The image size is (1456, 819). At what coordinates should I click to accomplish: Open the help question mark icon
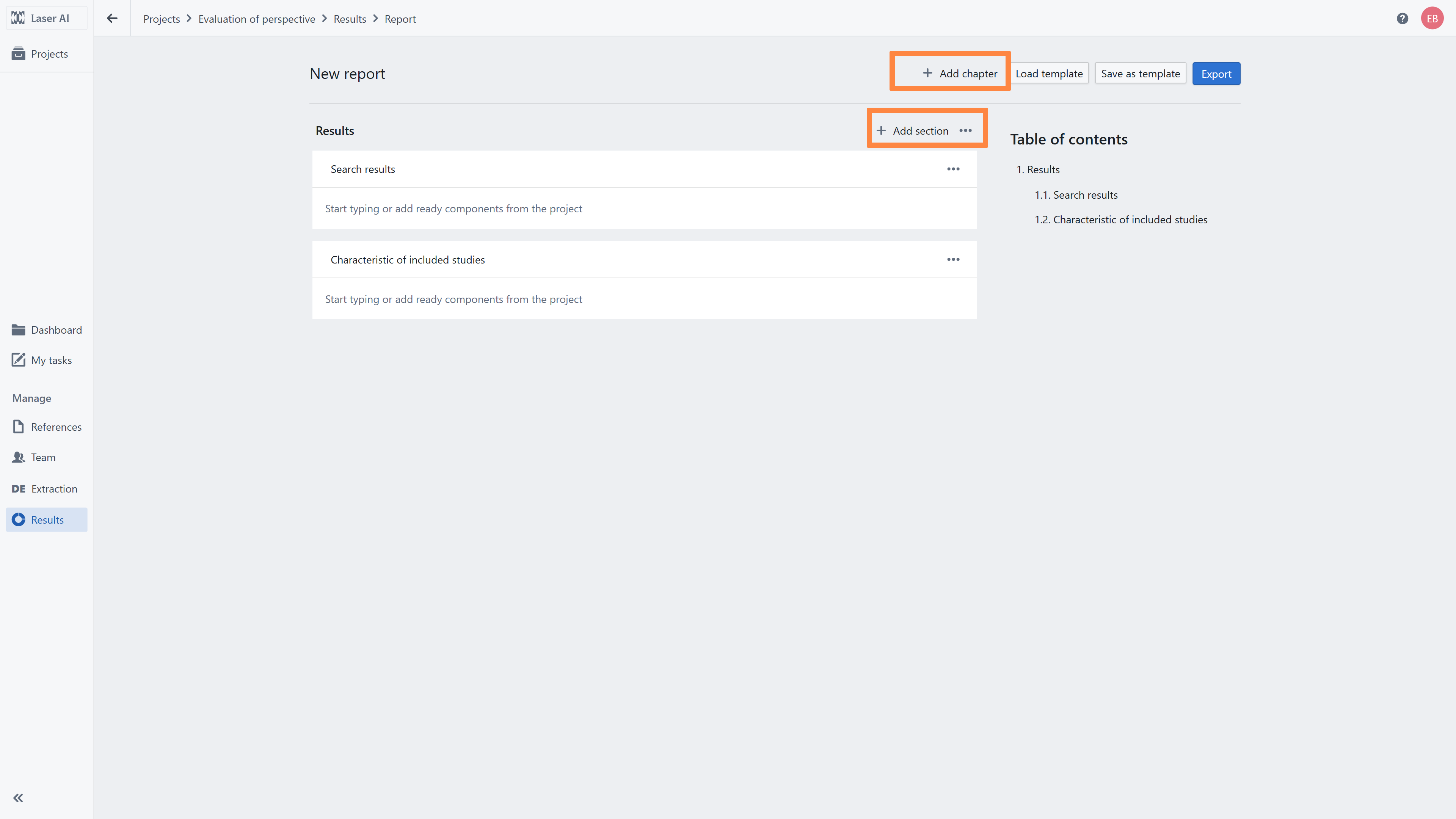[1402, 19]
